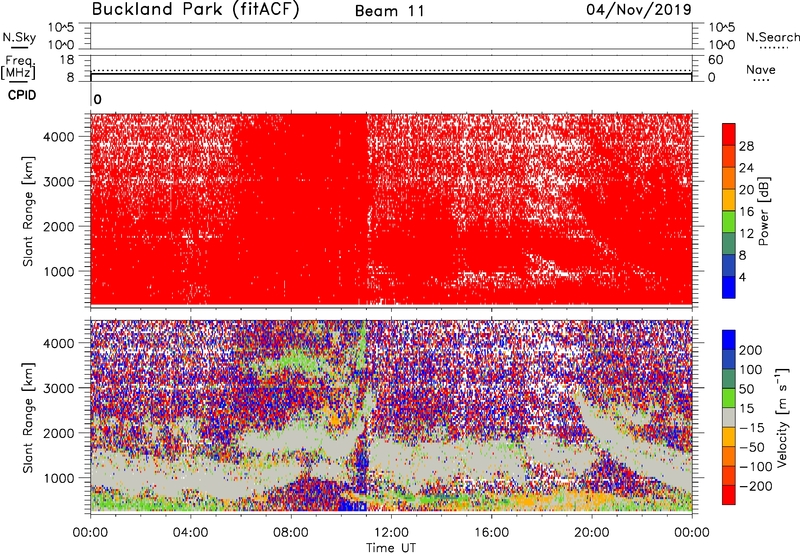Click the 'CPID' label
The image size is (800, 554).
pos(21,95)
